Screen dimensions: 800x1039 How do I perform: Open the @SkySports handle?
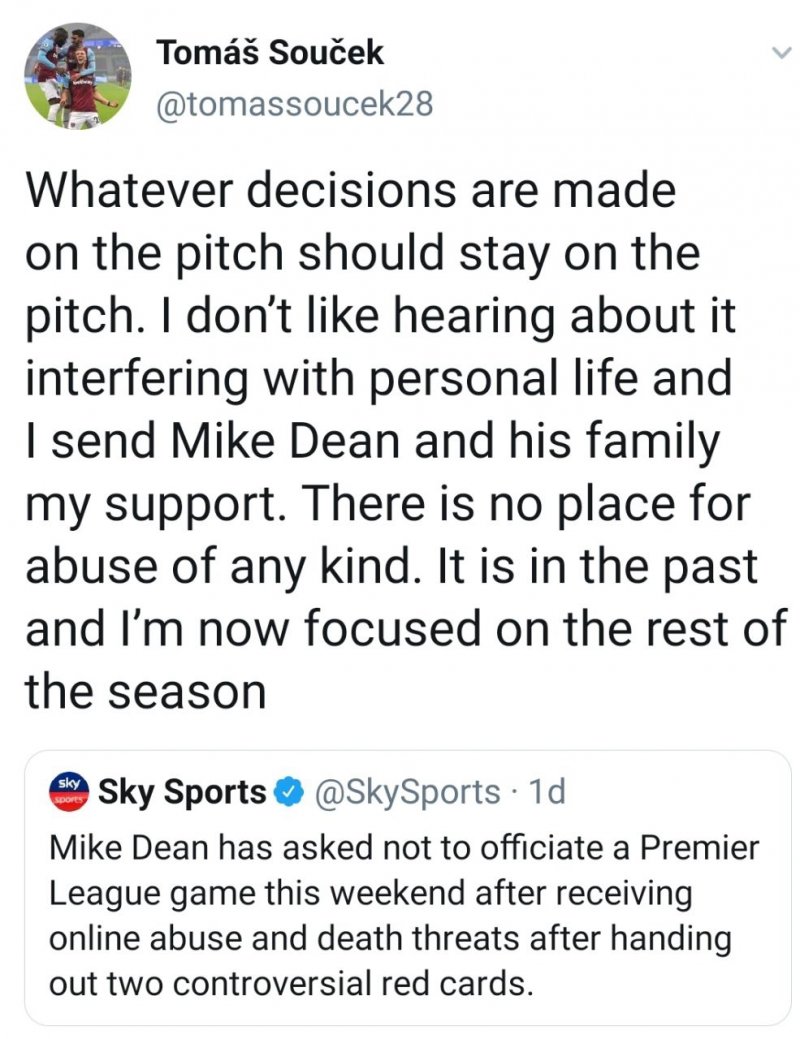(x=407, y=792)
